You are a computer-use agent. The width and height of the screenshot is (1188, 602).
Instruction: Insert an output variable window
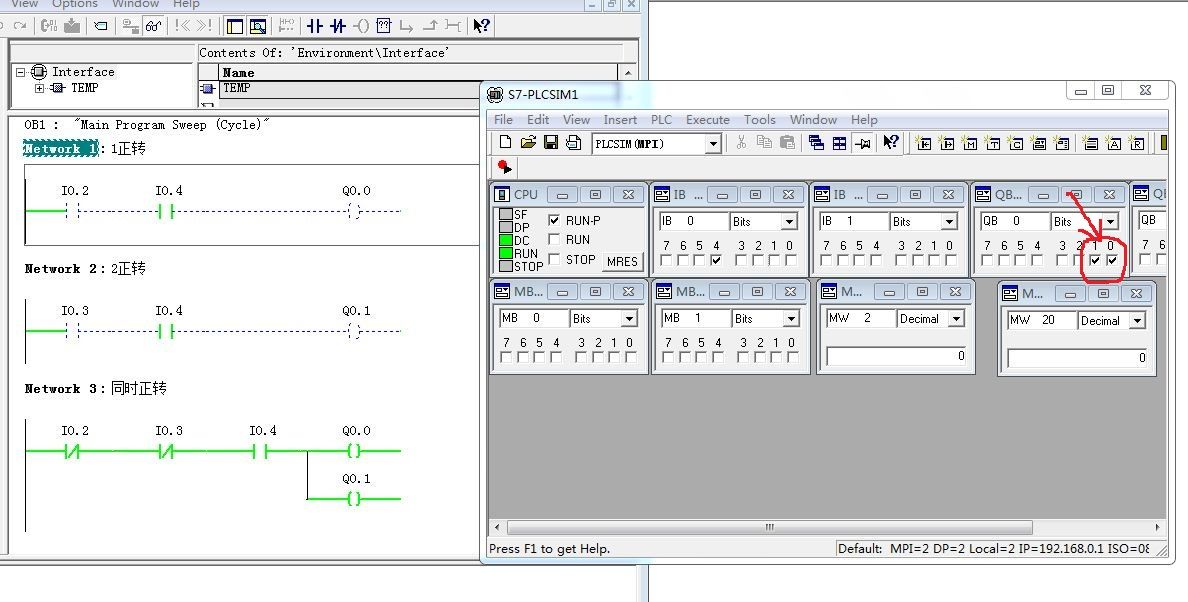(x=946, y=142)
